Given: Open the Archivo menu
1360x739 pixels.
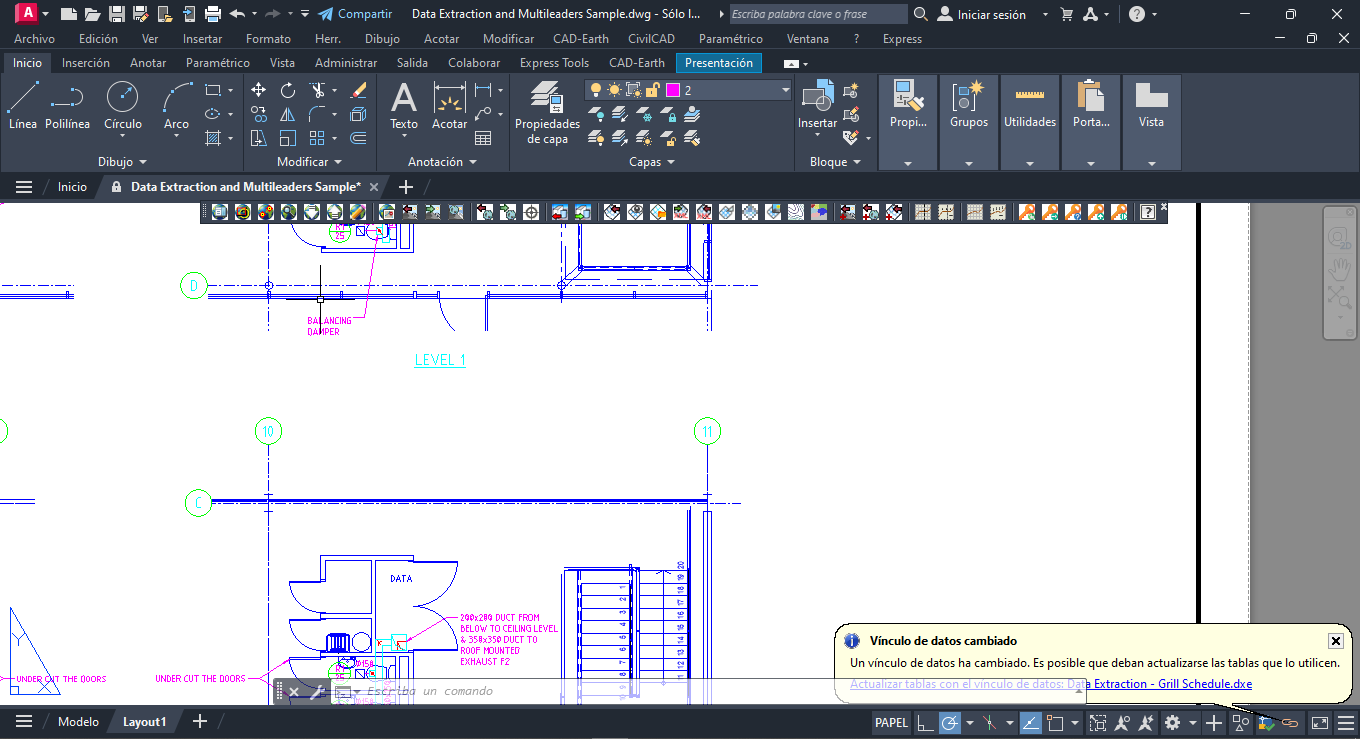Looking at the screenshot, I should pos(35,39).
